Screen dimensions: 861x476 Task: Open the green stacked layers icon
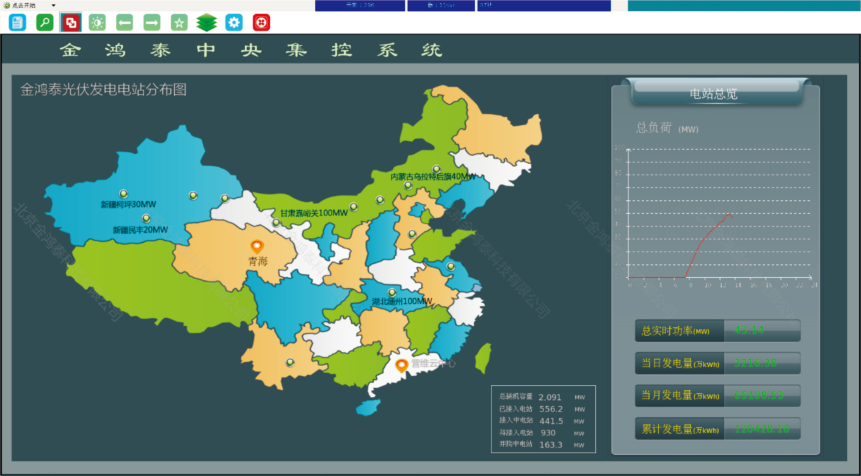206,22
